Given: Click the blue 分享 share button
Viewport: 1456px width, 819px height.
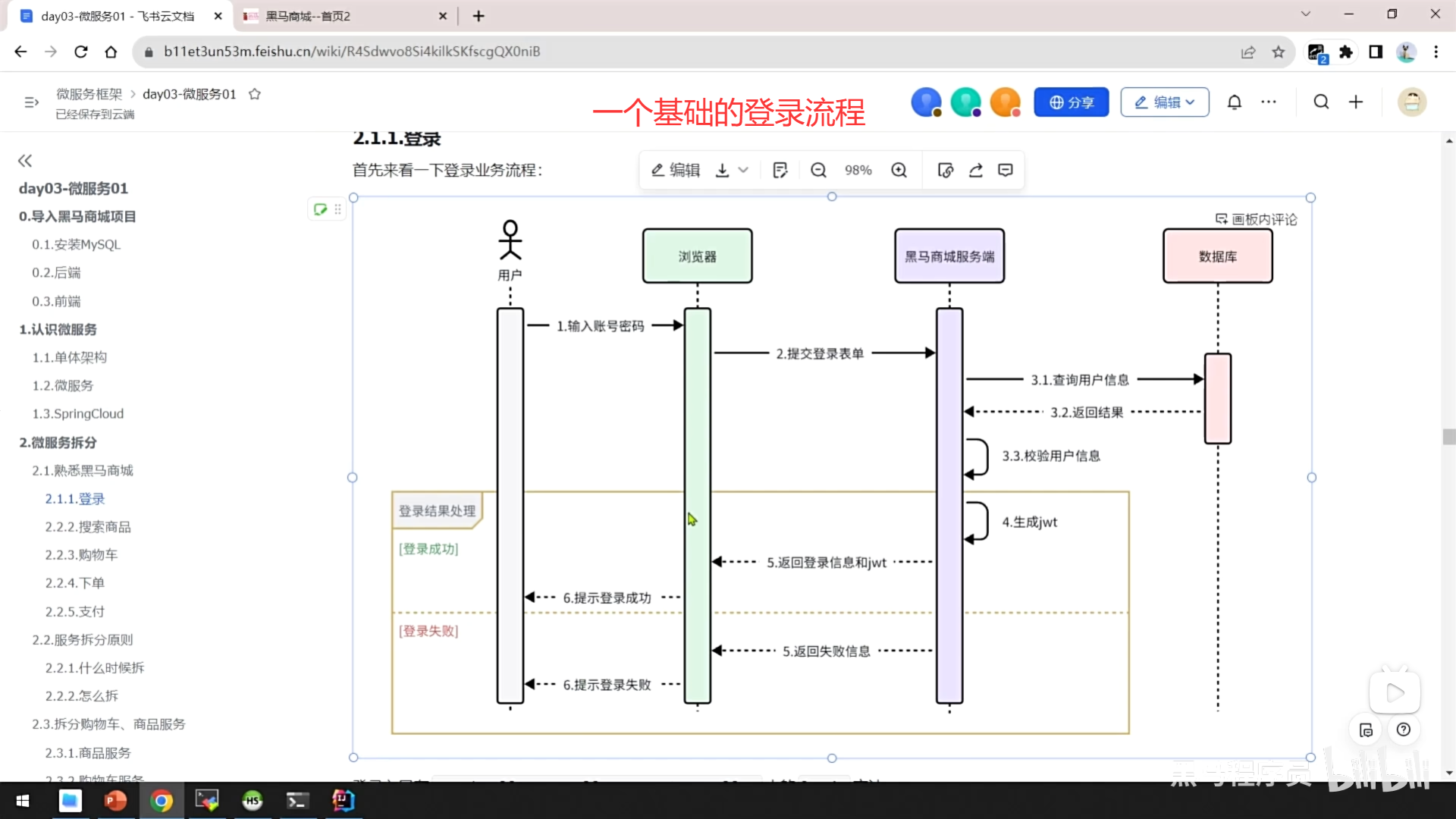Looking at the screenshot, I should tap(1071, 102).
